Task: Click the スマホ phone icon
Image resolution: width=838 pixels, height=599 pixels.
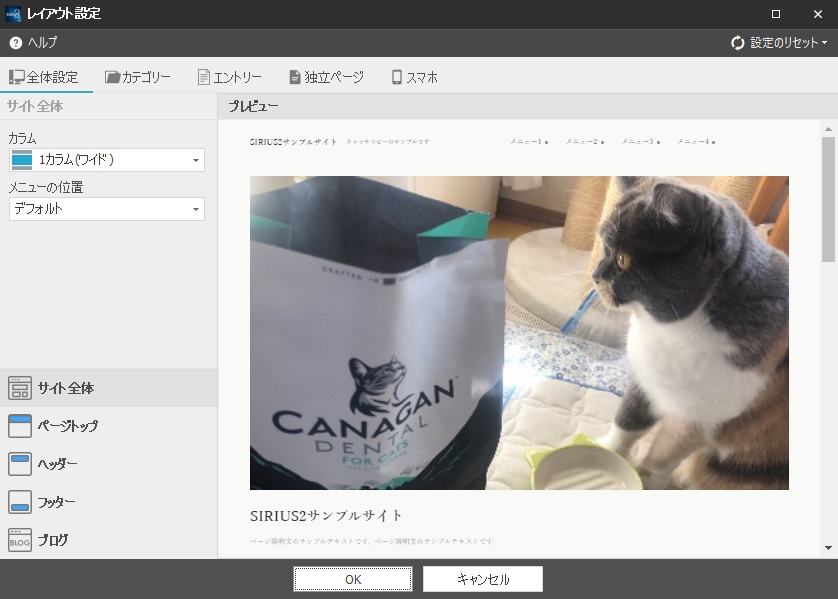Action: point(397,77)
